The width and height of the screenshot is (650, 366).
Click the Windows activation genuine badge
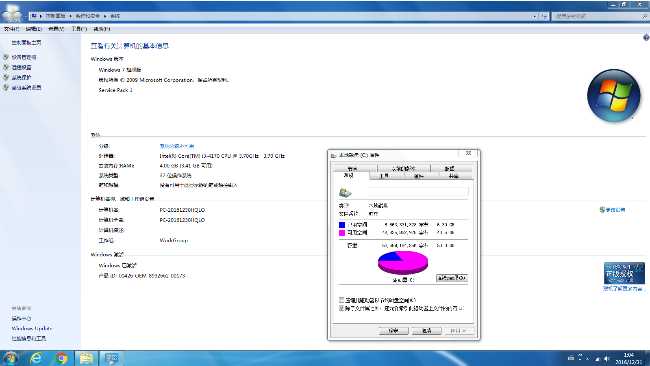coord(624,273)
